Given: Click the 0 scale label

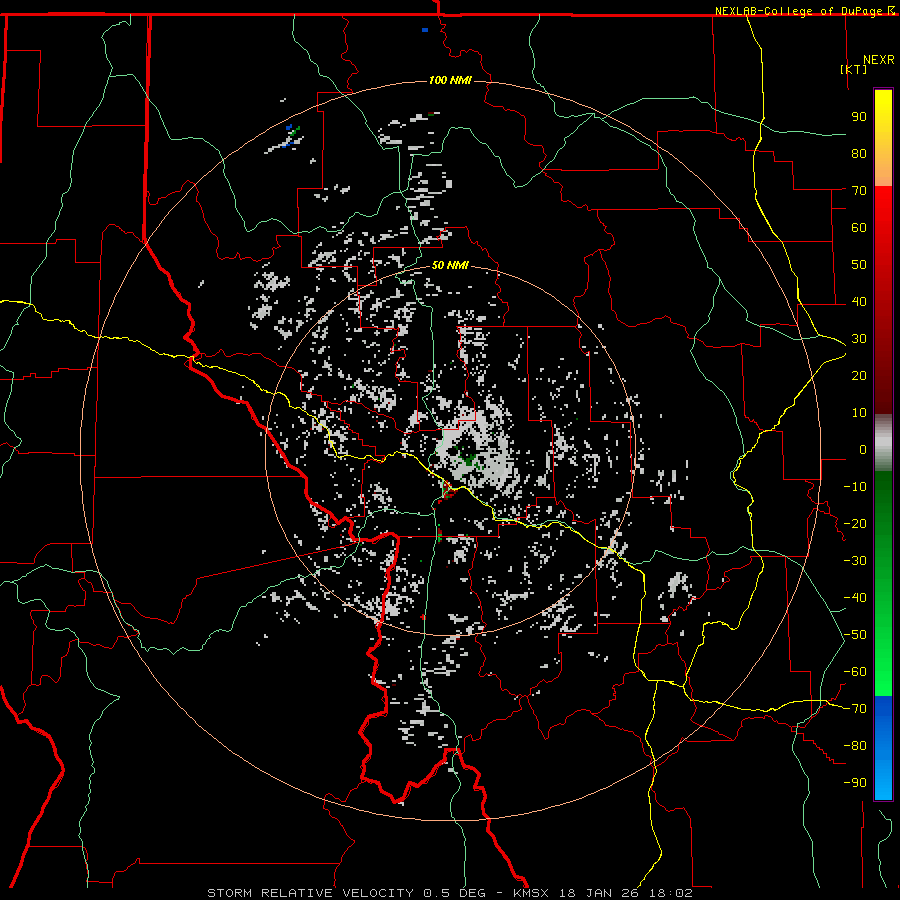Looking at the screenshot, I should pos(863,449).
